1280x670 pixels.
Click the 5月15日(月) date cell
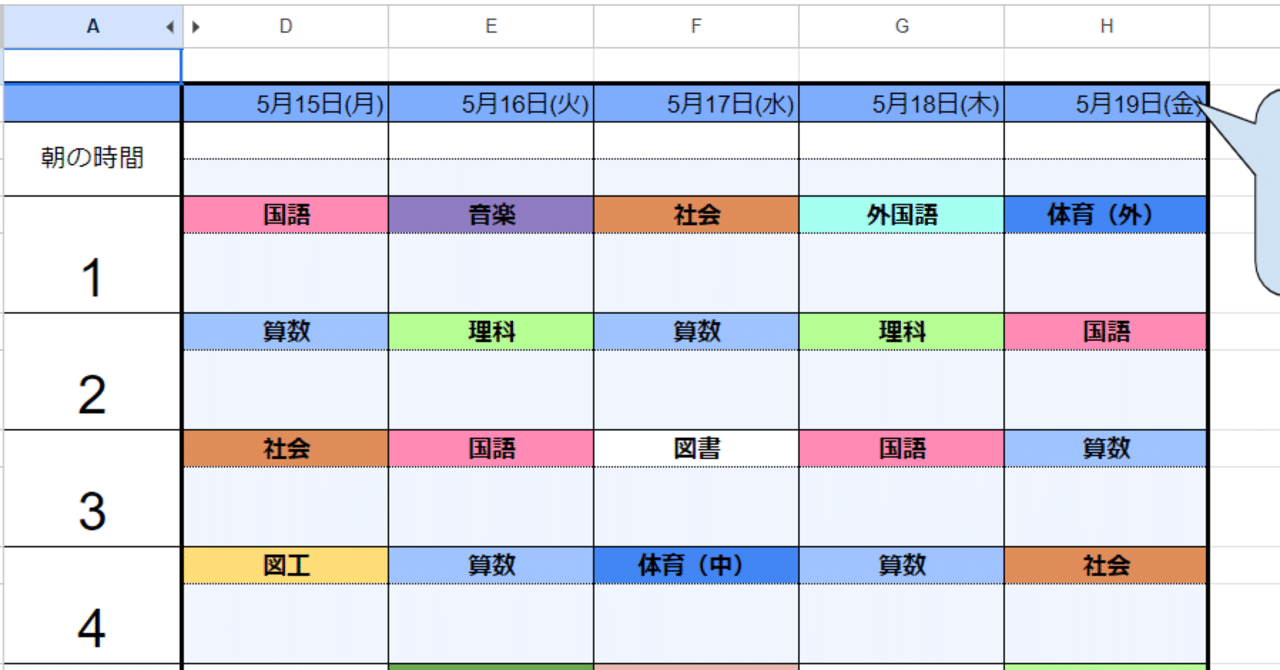[x=286, y=104]
